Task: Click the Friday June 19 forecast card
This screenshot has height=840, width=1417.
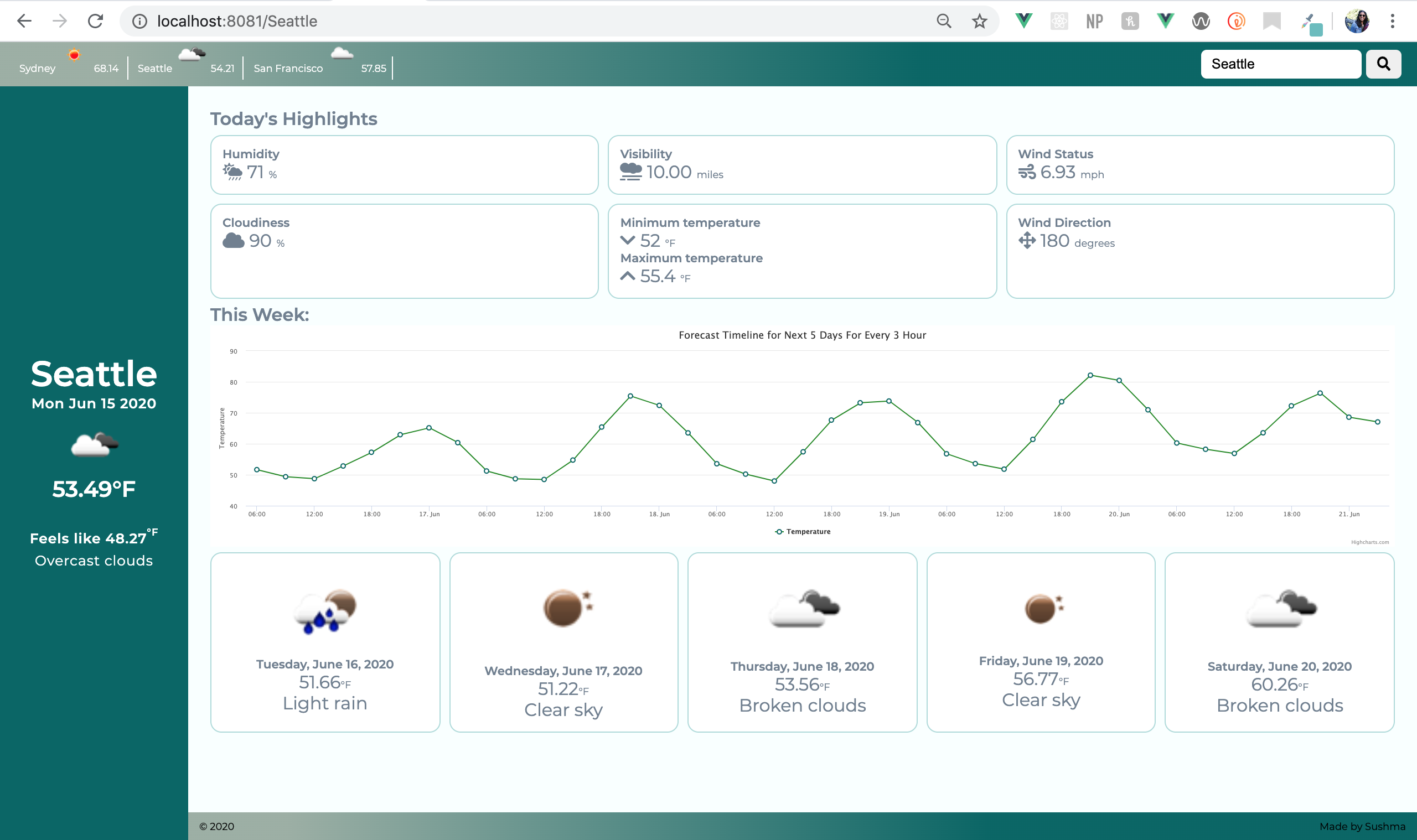Action: (1041, 642)
